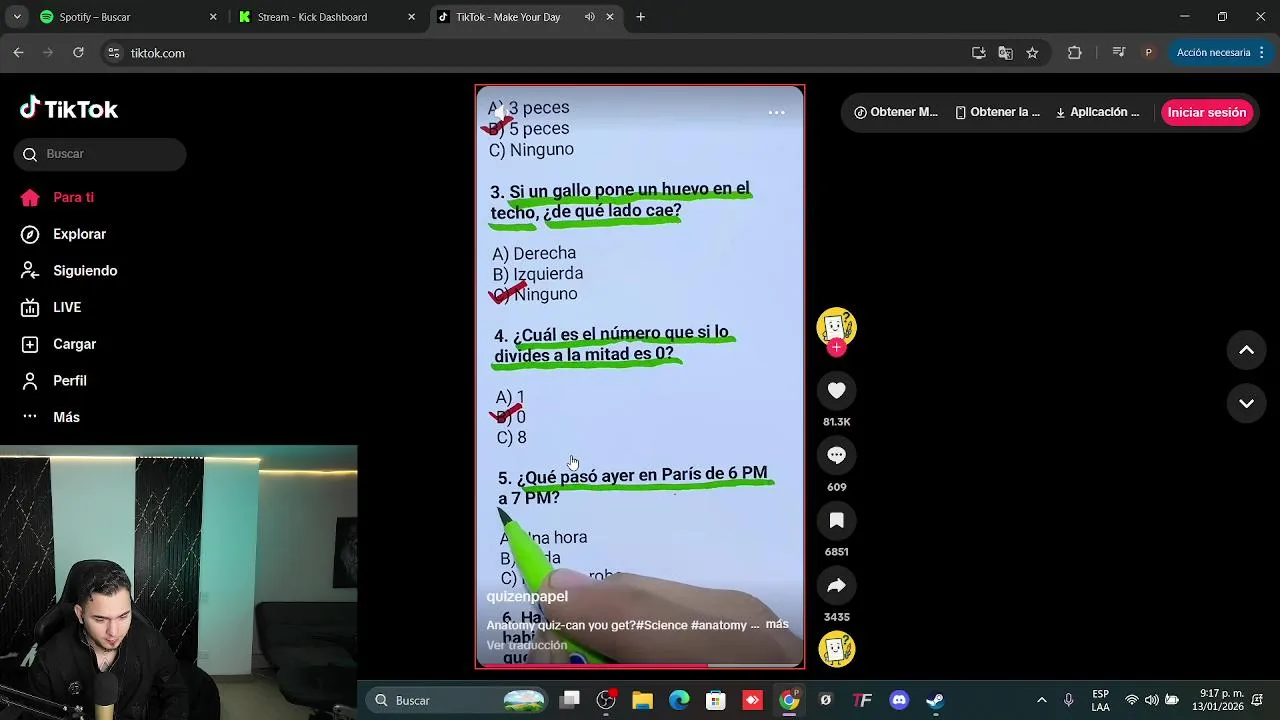
Task: Click the Obtener M... button
Action: [896, 113]
